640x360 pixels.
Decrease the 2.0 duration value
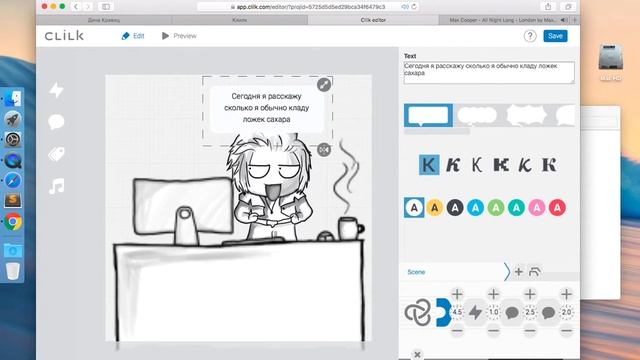[566, 330]
